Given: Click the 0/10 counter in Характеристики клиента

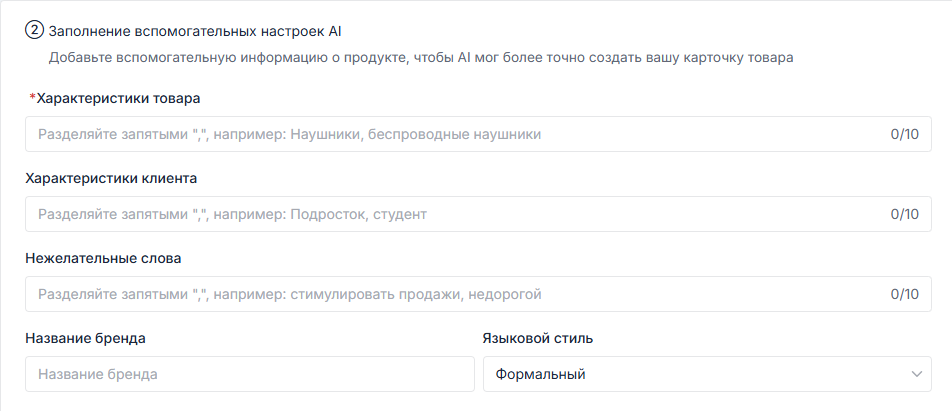Looking at the screenshot, I should [x=905, y=214].
